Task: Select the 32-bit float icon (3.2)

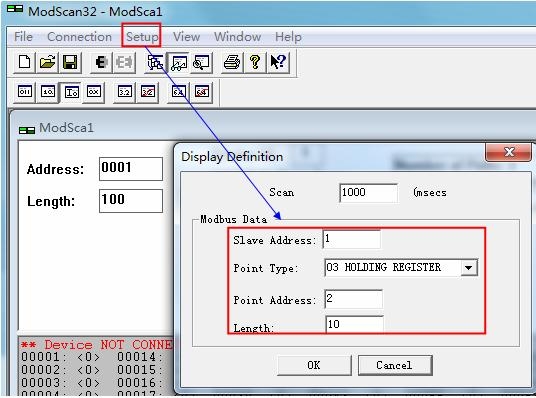Action: pos(124,92)
